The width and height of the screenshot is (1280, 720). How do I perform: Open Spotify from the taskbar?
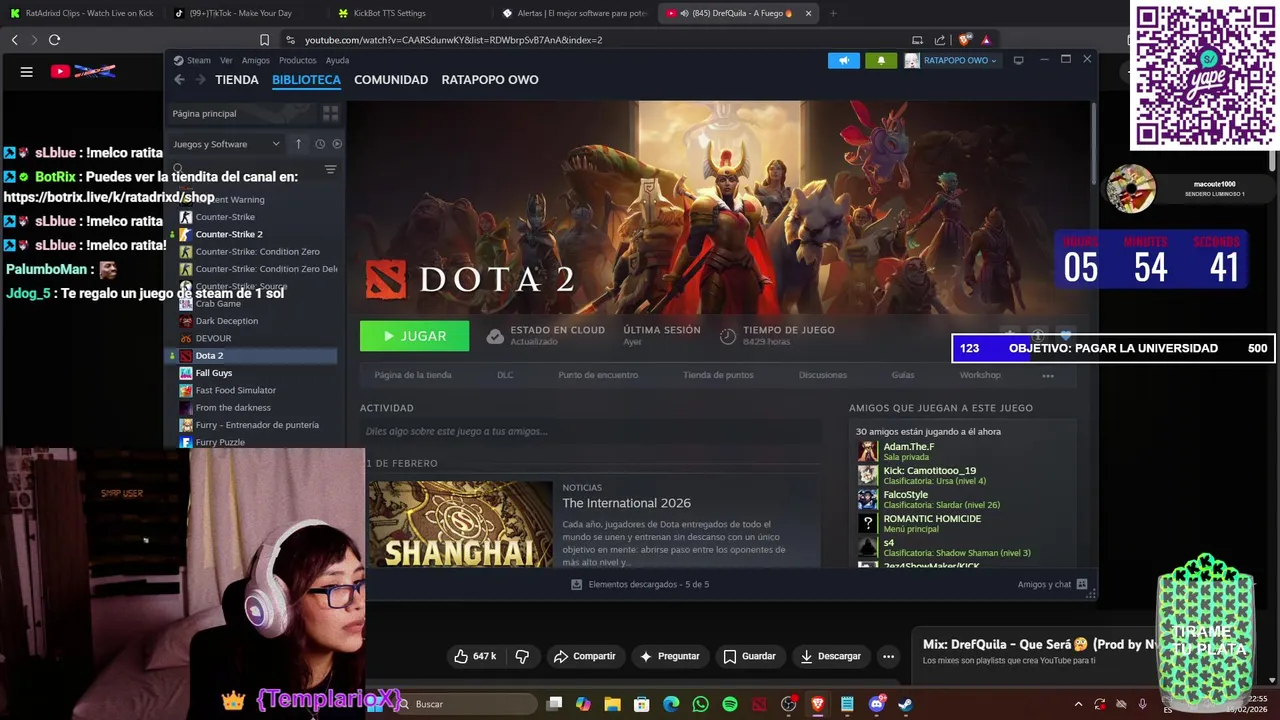[x=730, y=704]
